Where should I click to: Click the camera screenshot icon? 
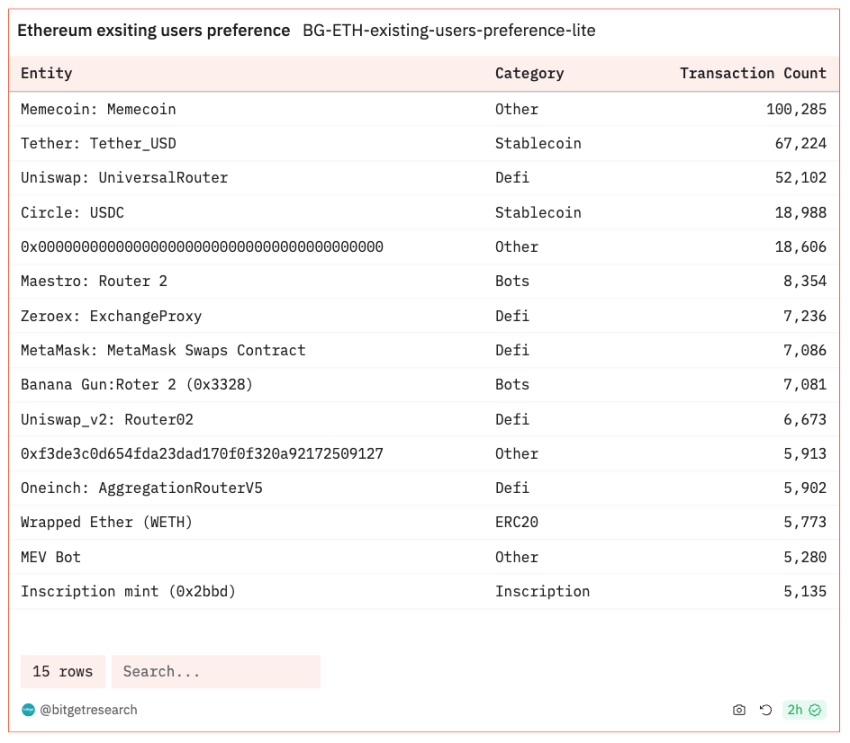pos(739,710)
